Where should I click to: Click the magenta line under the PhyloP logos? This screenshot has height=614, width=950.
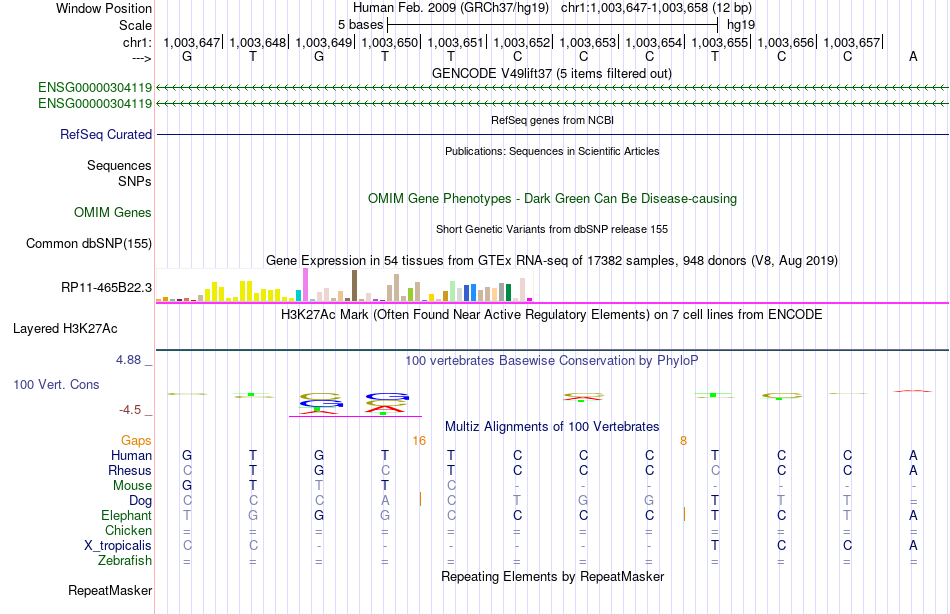click(355, 416)
